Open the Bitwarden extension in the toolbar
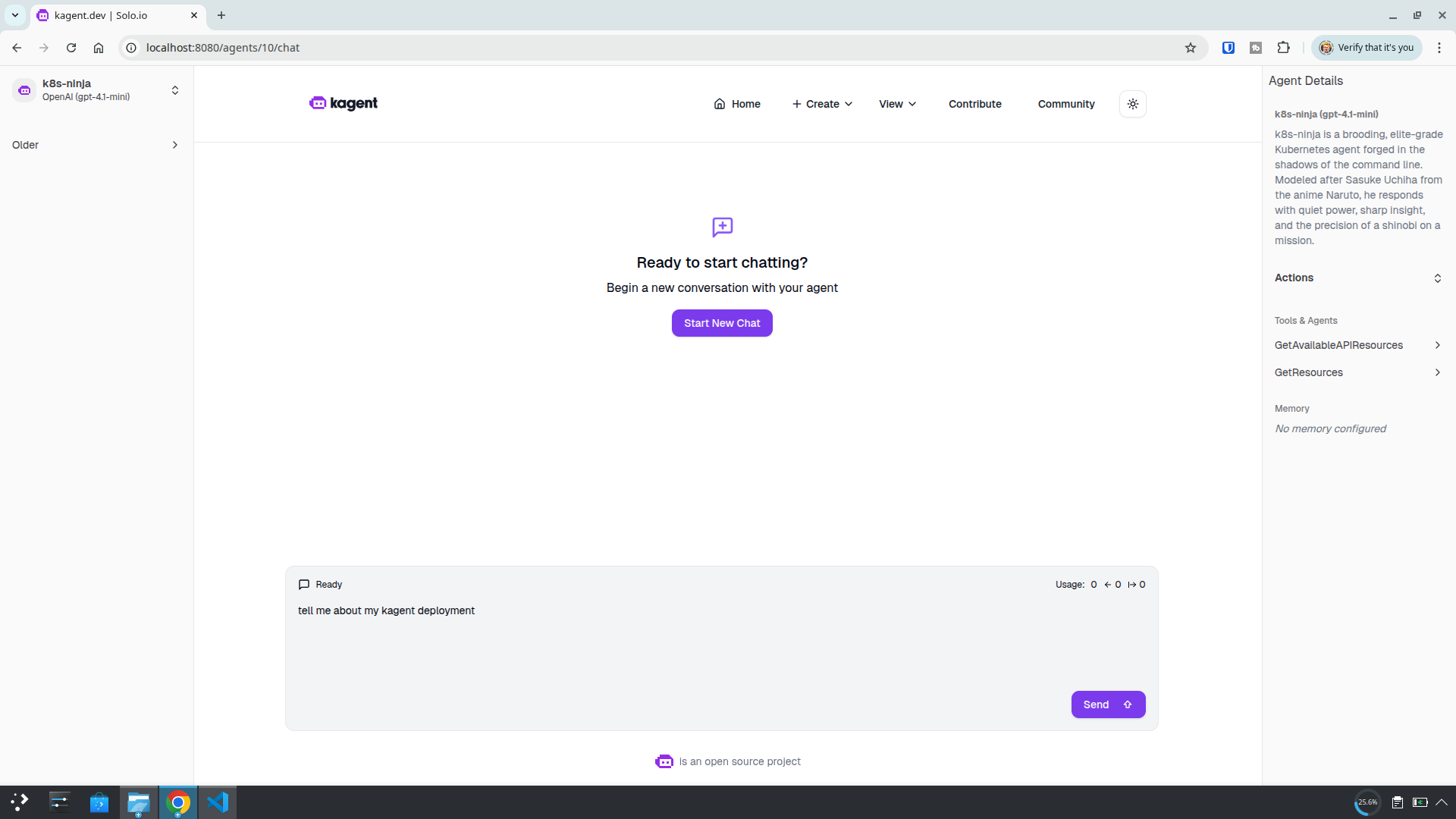This screenshot has width=1456, height=819. coord(1228,47)
